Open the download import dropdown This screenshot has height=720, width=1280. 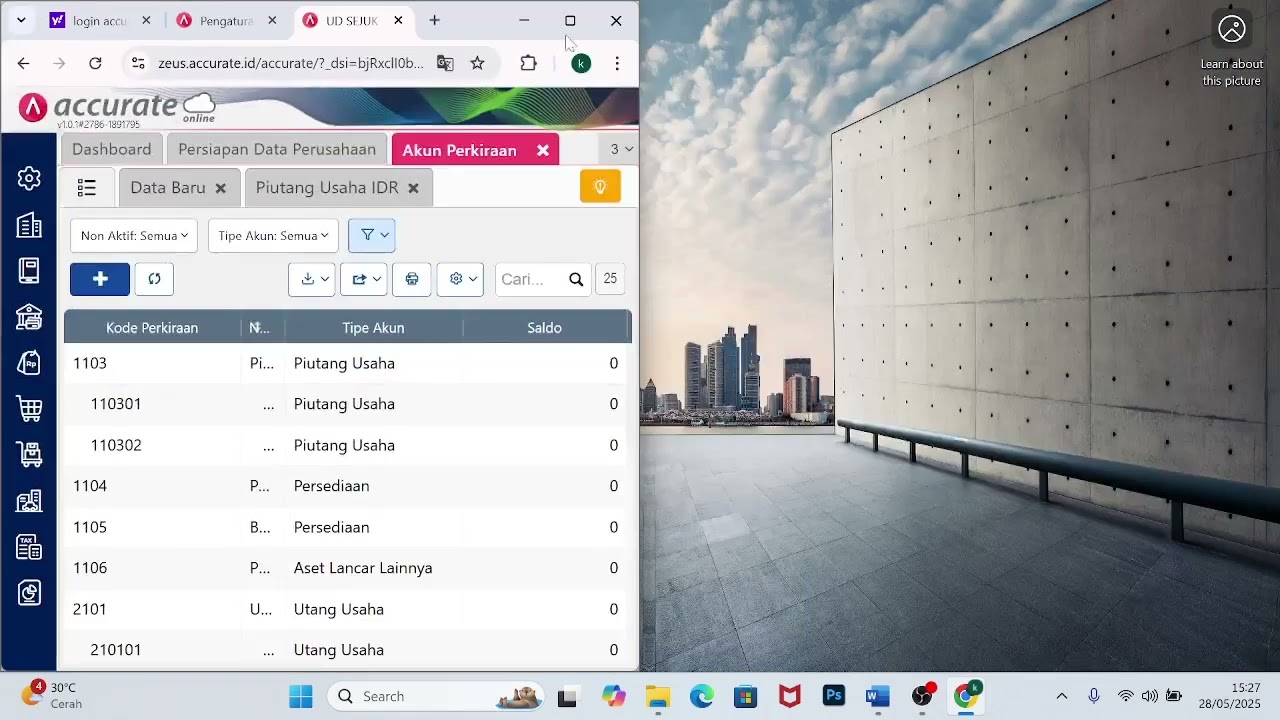point(312,279)
